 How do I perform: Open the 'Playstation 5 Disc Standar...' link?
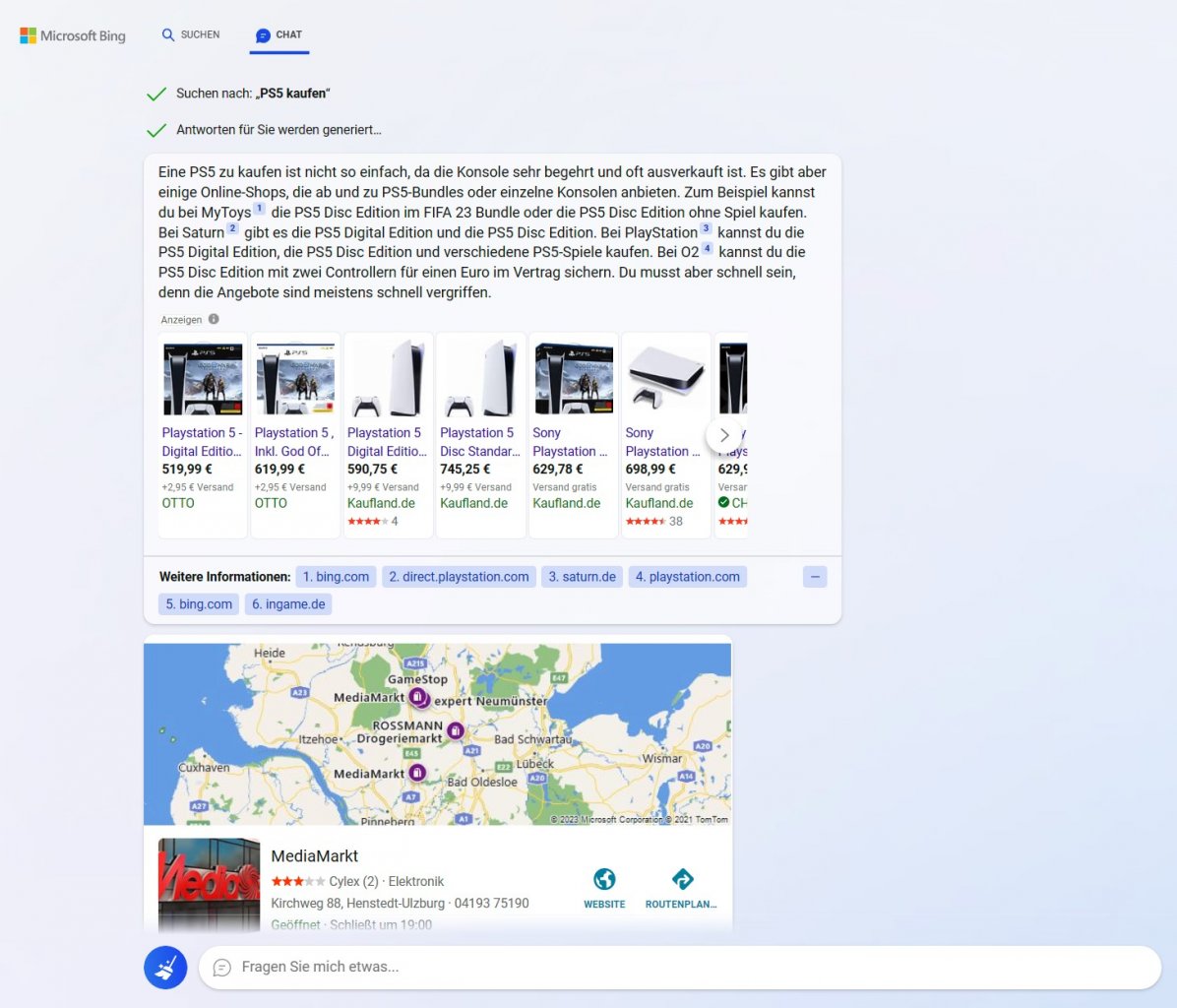tap(479, 442)
